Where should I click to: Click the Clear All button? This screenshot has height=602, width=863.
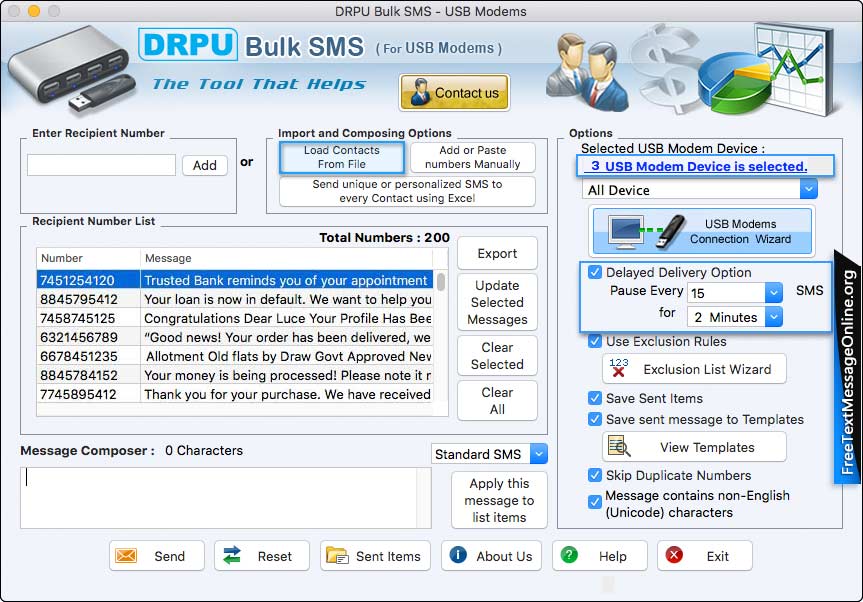coord(497,401)
